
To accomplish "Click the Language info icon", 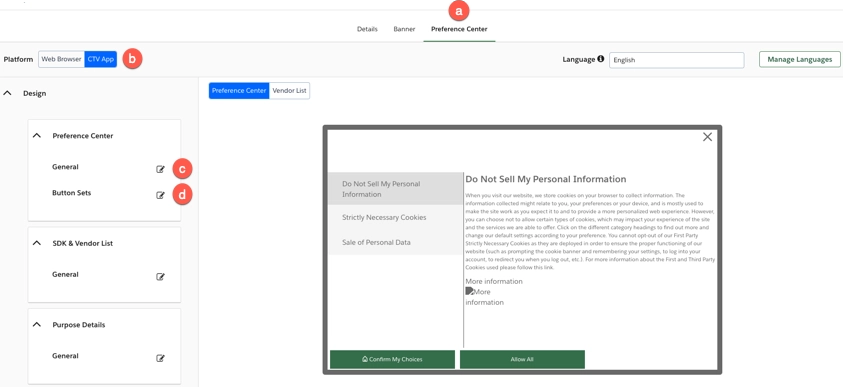I will (x=601, y=59).
